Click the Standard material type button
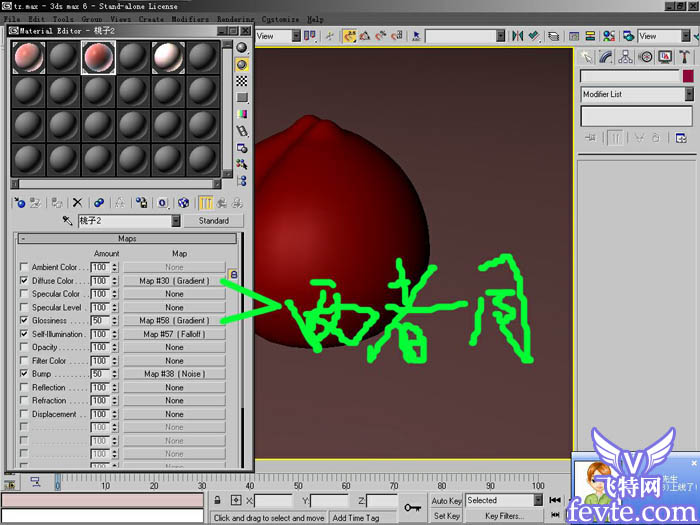This screenshot has width=700, height=525. pos(213,221)
